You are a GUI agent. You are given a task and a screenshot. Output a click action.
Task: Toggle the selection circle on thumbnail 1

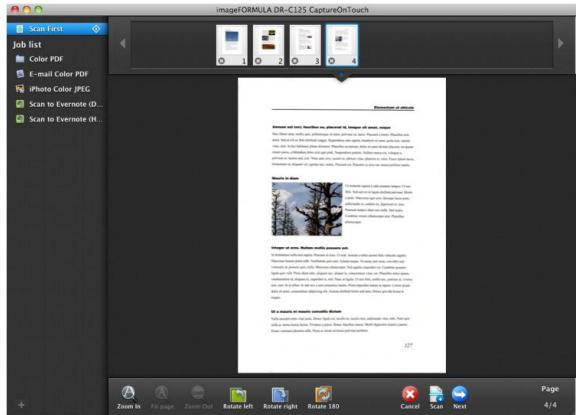pos(222,61)
